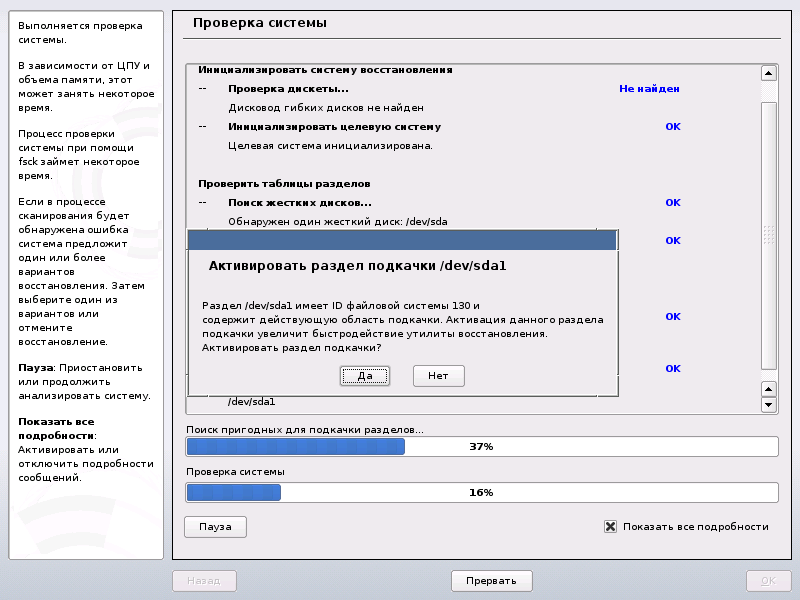
Task: Toggle the Показать все подробности checkbox
Action: tap(610, 526)
